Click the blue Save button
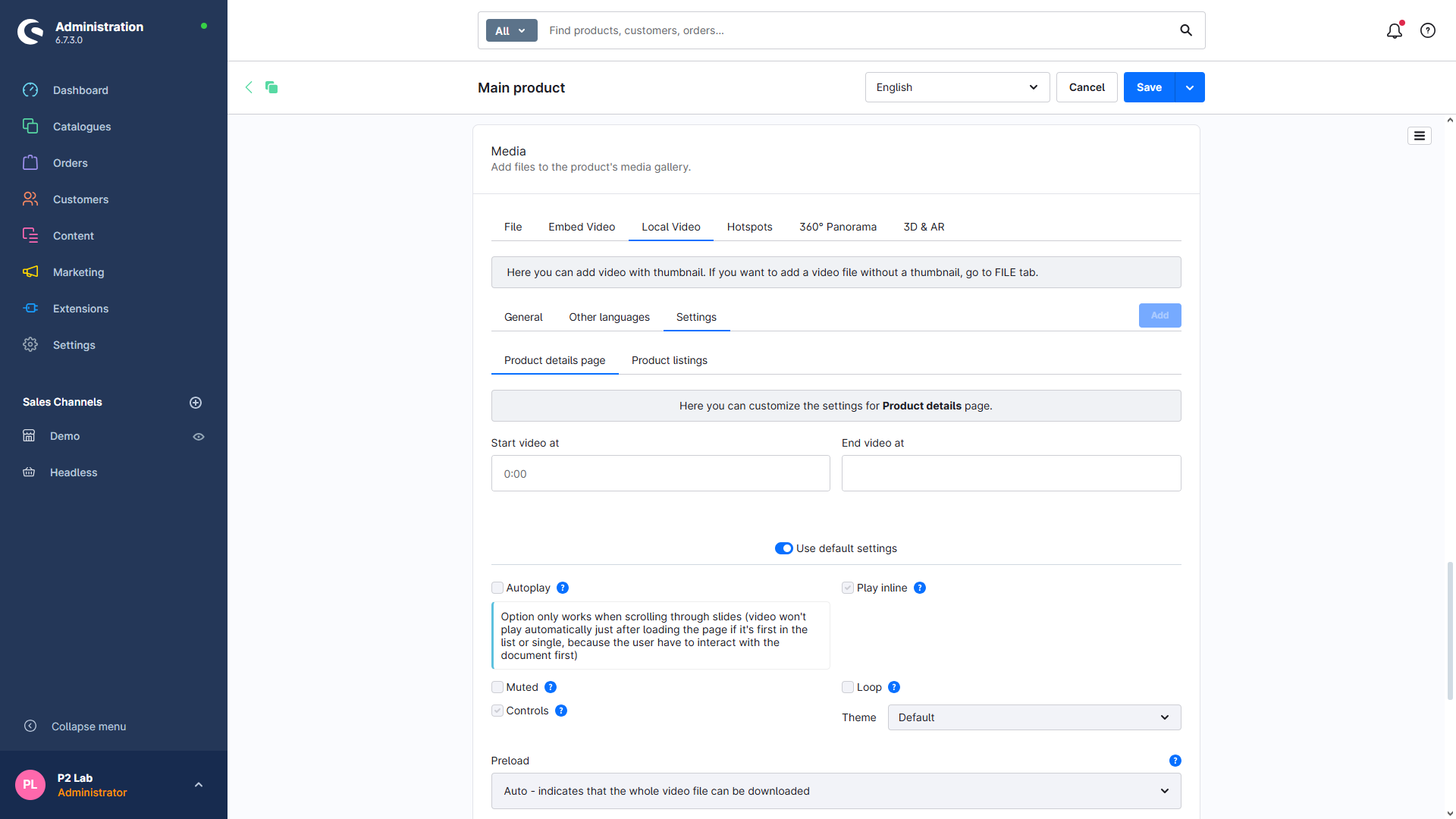1456x819 pixels. [x=1150, y=87]
